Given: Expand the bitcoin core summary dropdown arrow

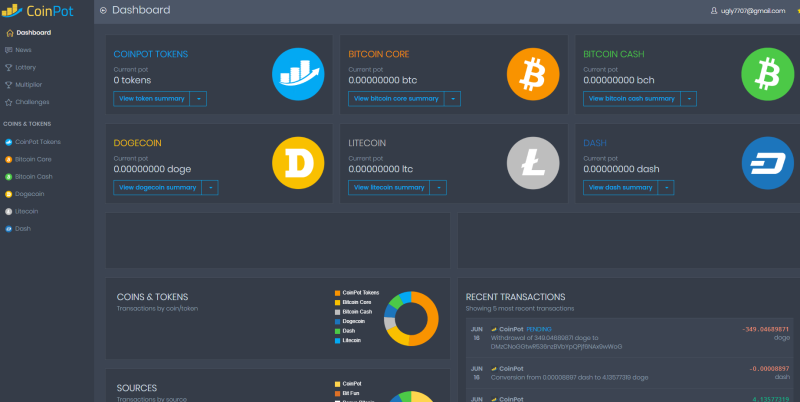Looking at the screenshot, I should 452,98.
